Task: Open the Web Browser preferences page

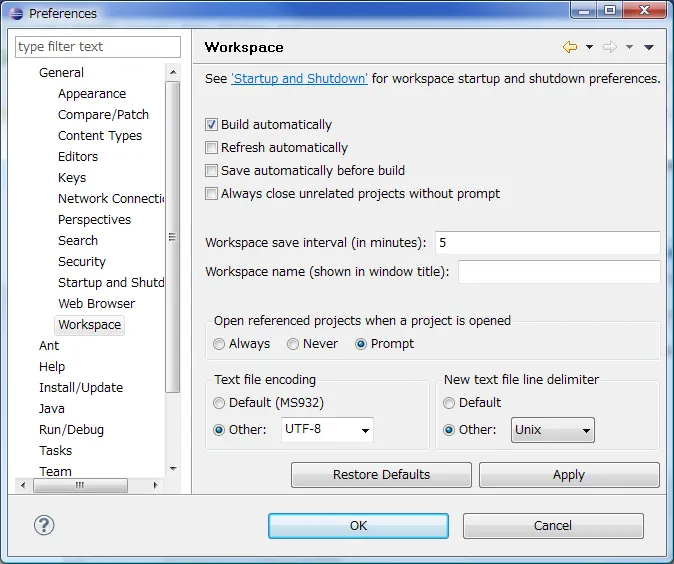Action: click(x=97, y=303)
